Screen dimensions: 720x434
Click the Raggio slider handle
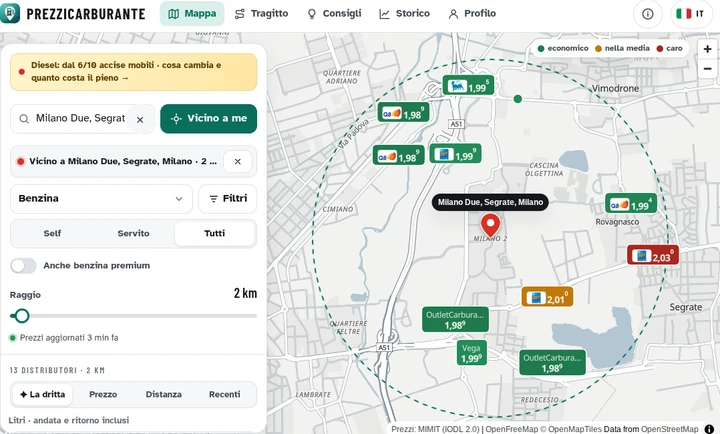[x=21, y=316]
